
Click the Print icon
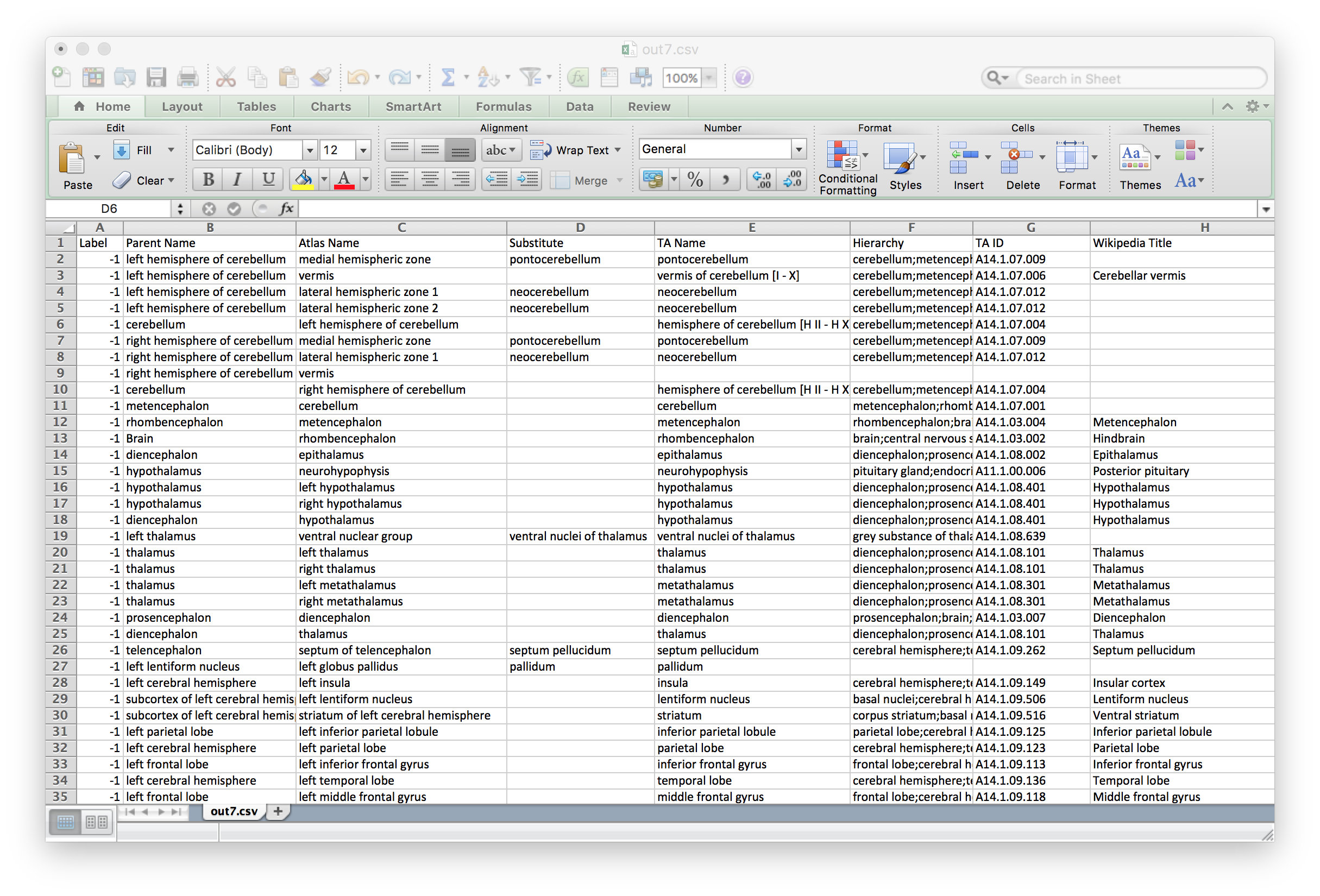187,78
